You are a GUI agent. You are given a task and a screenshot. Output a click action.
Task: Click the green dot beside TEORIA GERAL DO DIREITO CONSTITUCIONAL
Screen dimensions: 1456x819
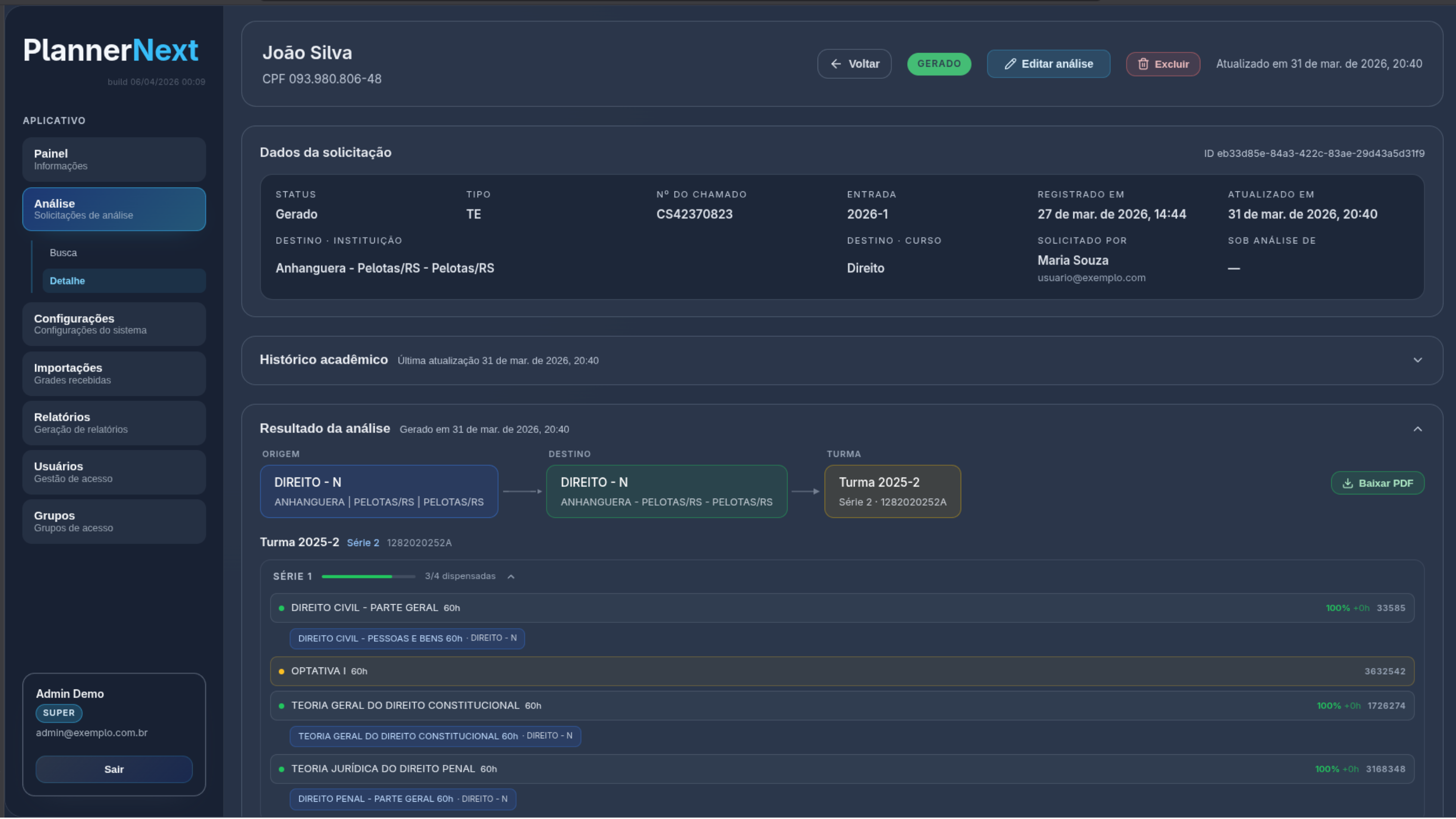tap(281, 706)
